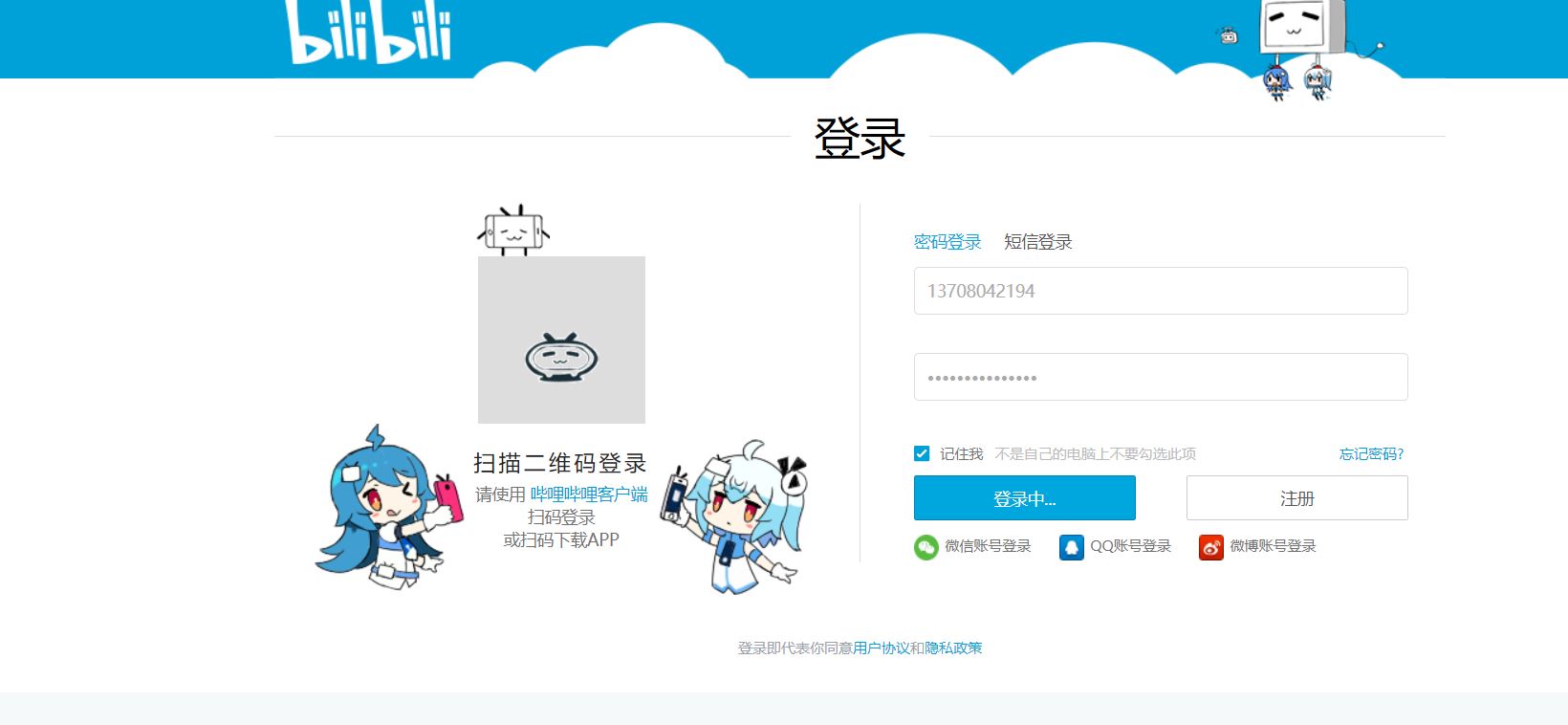
Task: Switch to 短信登录 SMS login tab
Action: (1038, 242)
